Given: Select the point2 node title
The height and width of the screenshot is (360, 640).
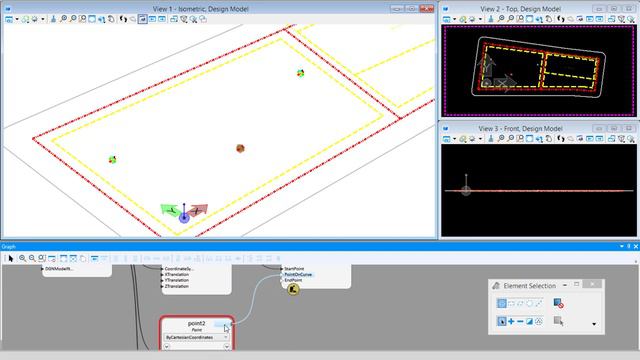Looking at the screenshot, I should [197, 323].
